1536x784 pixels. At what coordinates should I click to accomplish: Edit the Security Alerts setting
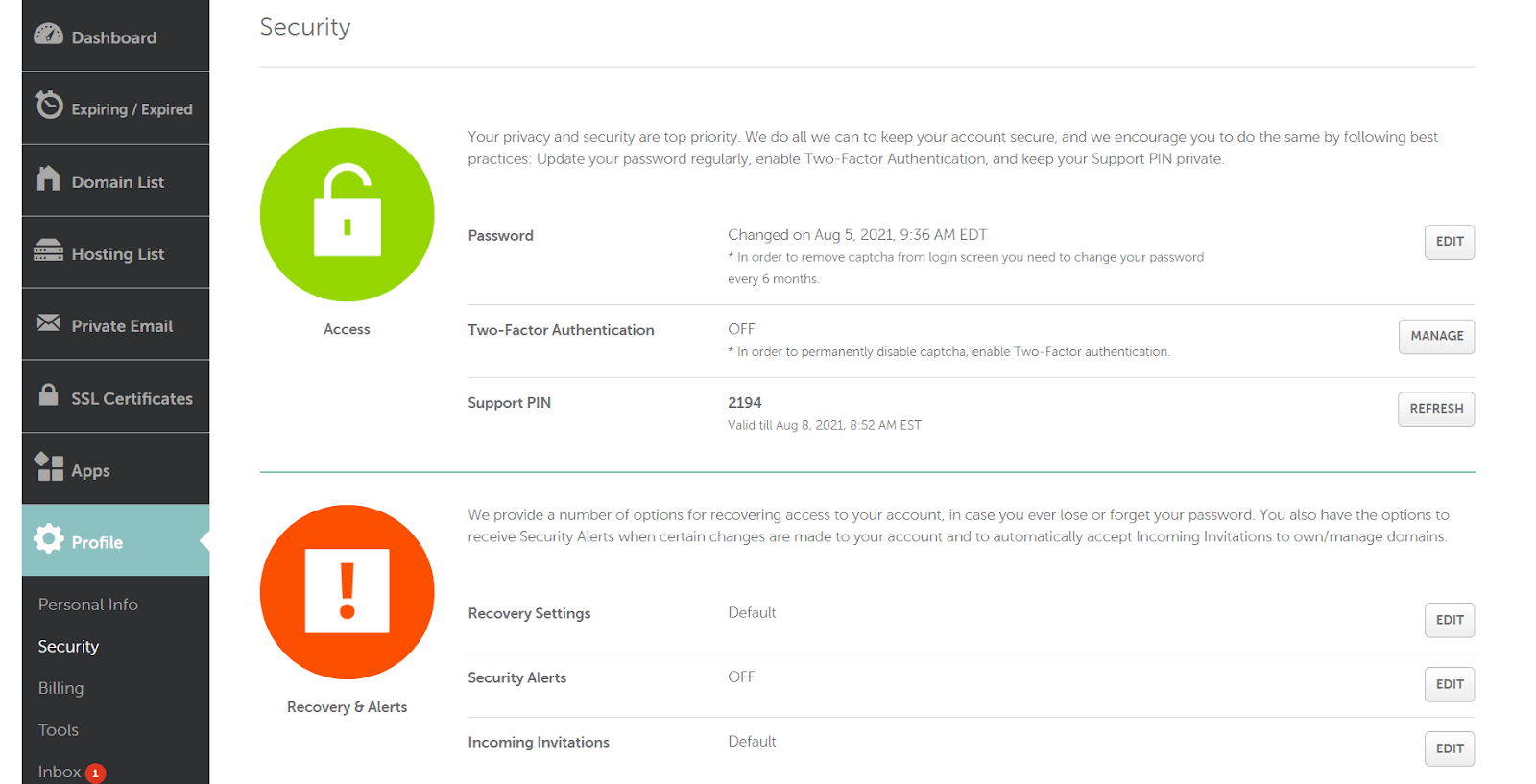(1449, 684)
